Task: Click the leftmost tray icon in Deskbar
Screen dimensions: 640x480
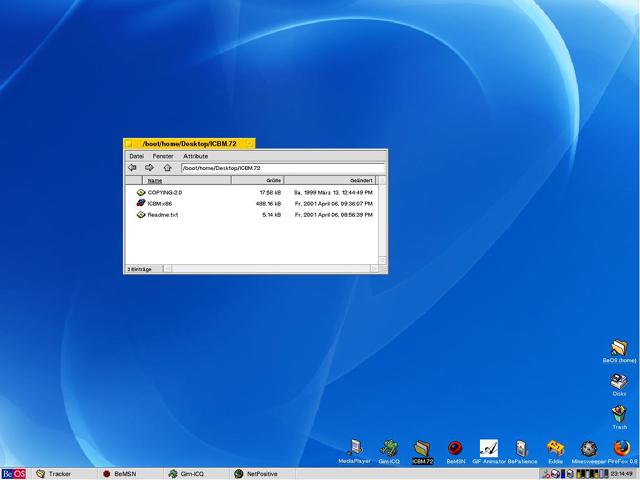Action: (x=547, y=474)
